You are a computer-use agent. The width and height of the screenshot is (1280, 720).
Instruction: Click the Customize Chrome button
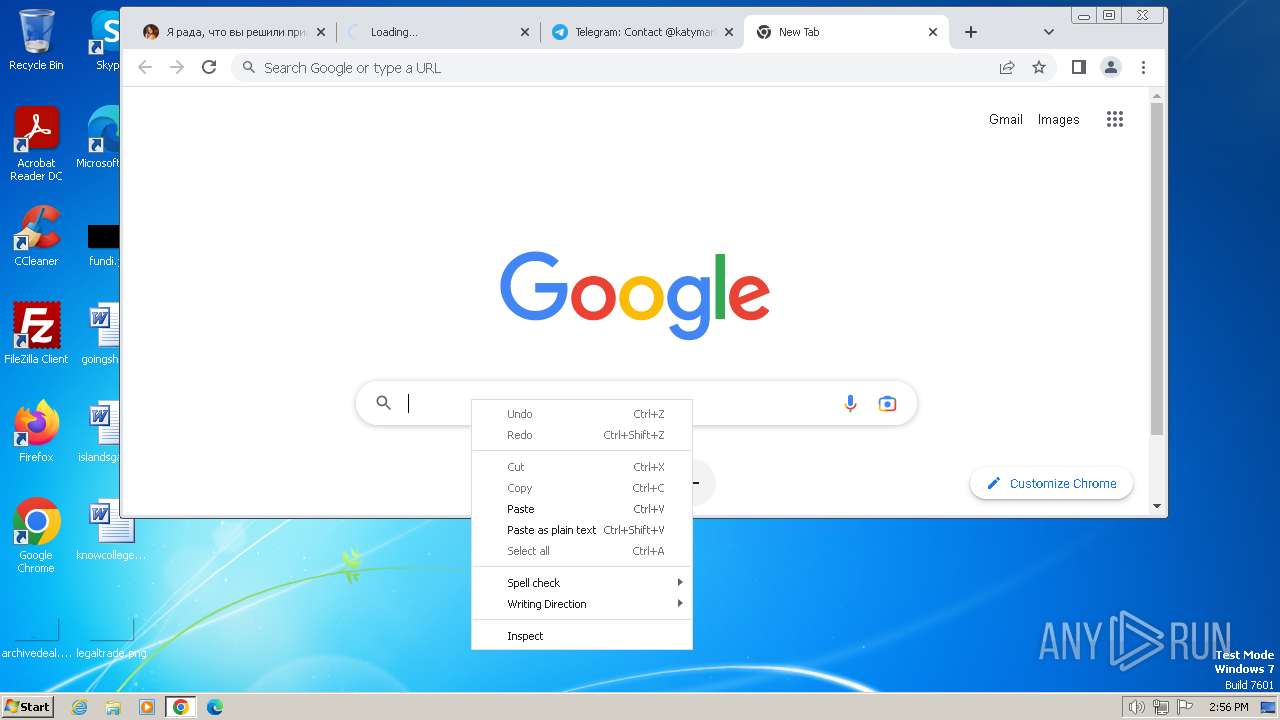click(1051, 483)
